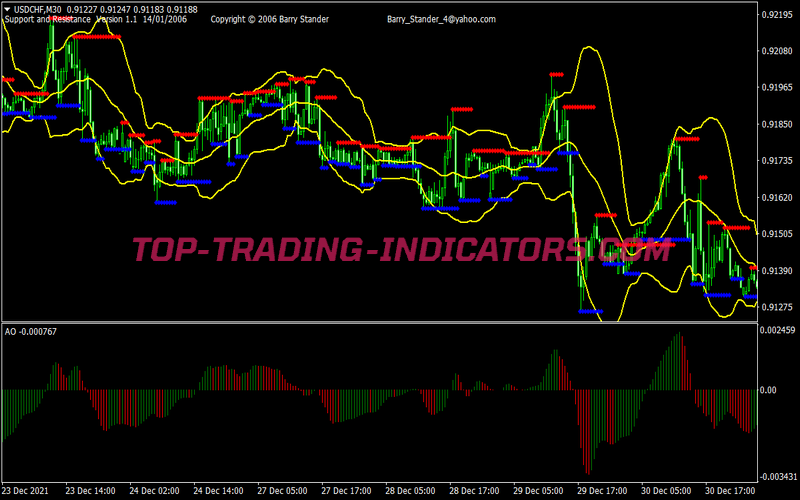Click price scale value 0.91275
800x500 pixels.
click(778, 307)
